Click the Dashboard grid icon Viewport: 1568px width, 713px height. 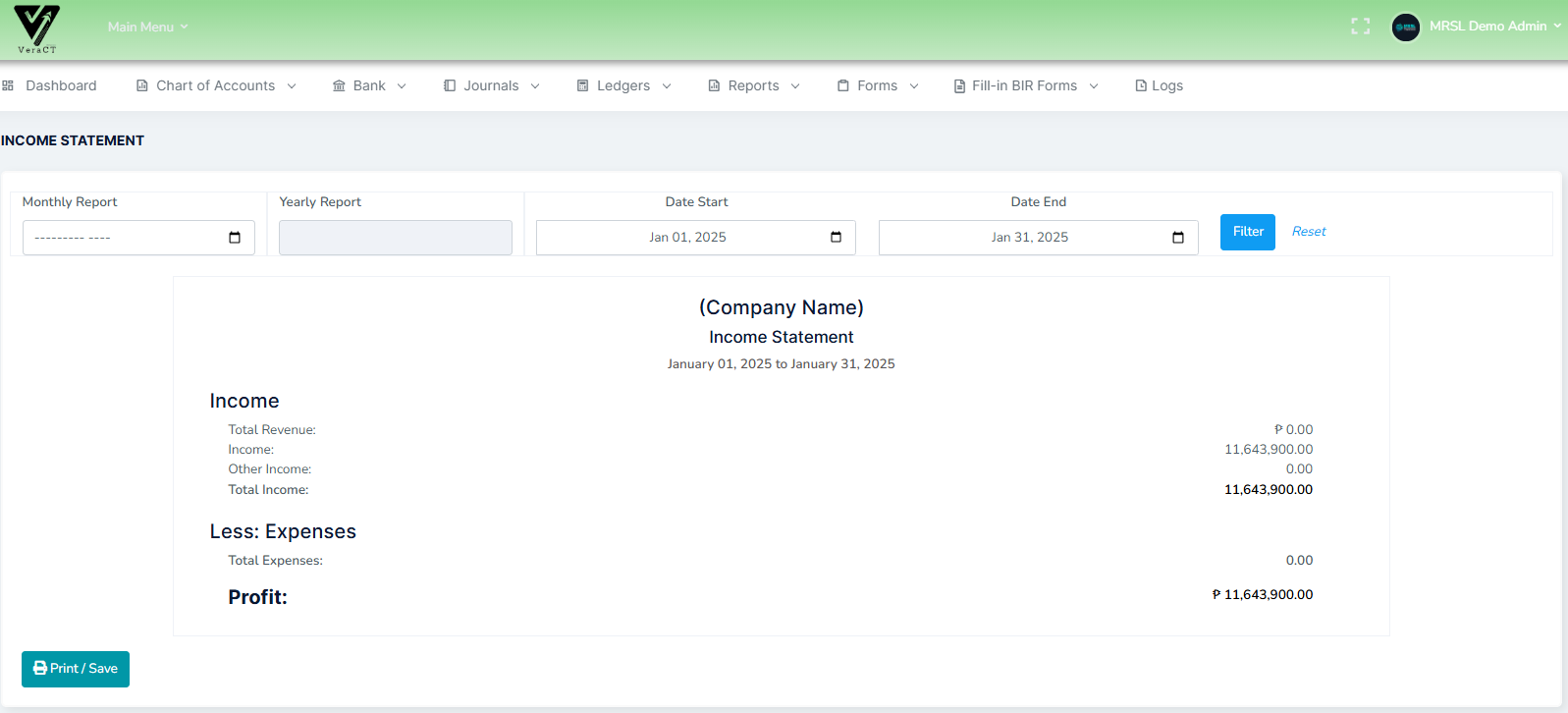[8, 85]
